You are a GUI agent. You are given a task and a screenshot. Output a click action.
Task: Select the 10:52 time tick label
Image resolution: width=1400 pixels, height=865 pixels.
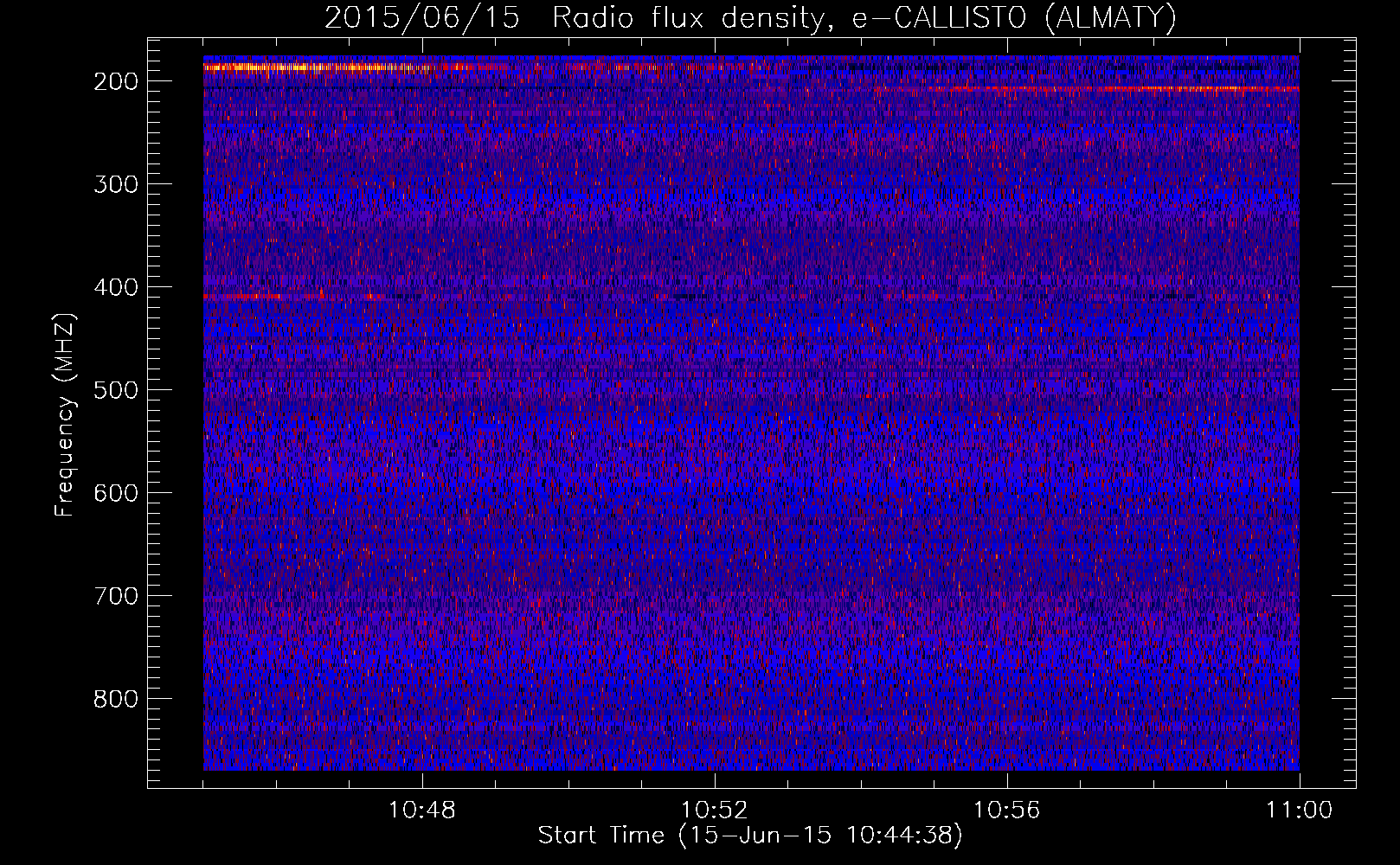coord(715,811)
